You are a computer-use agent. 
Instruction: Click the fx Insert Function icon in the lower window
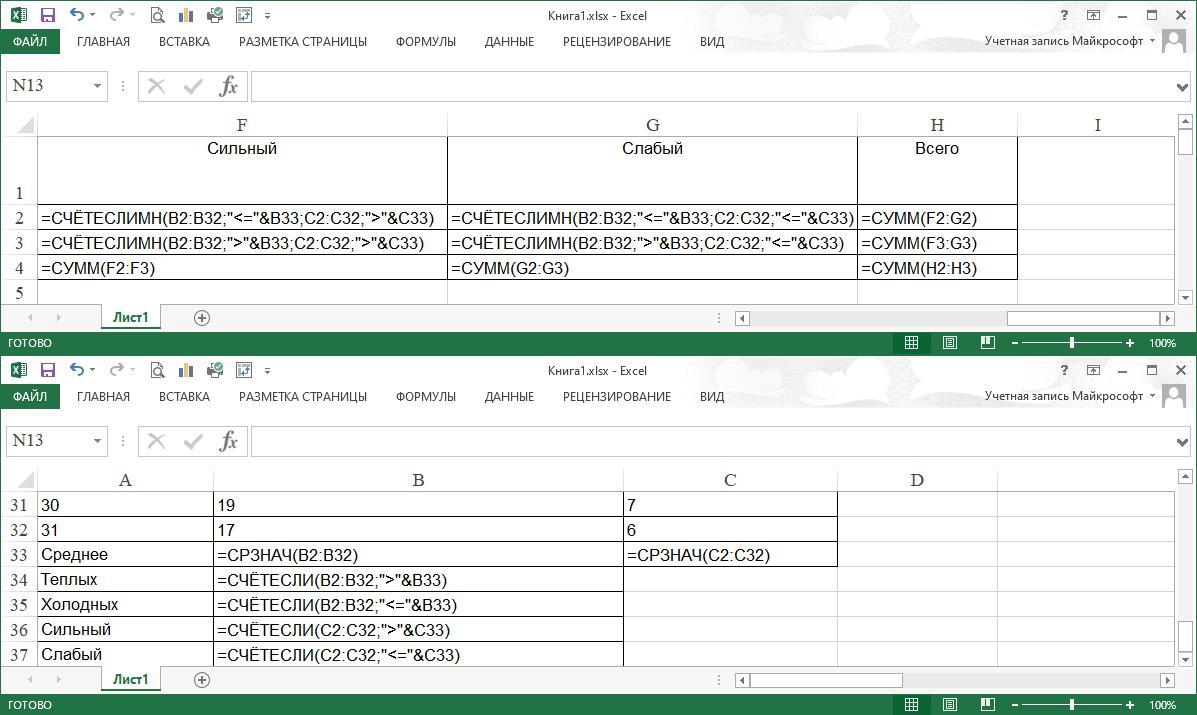tap(228, 441)
